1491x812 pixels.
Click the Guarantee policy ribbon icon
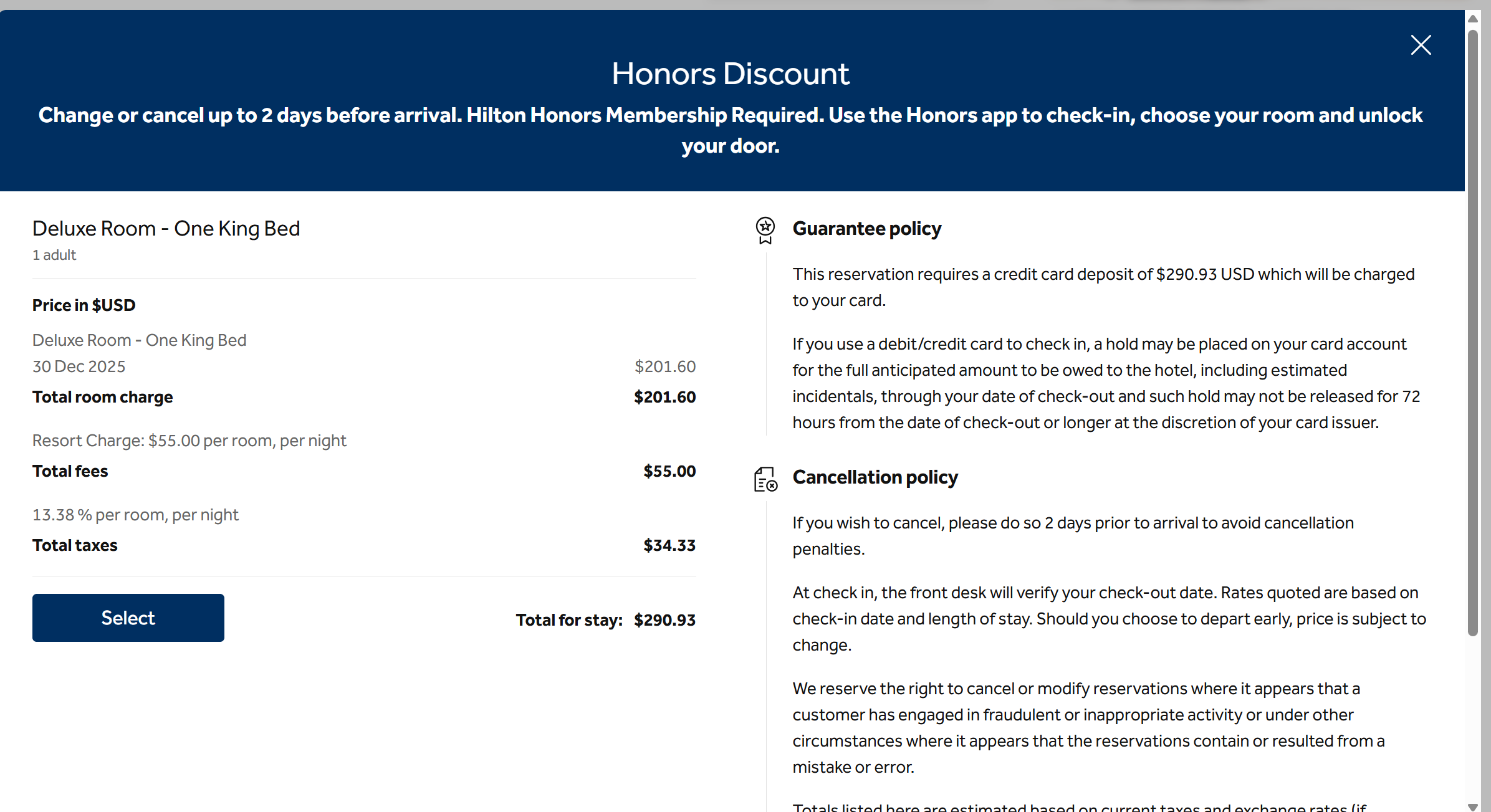[x=765, y=230]
